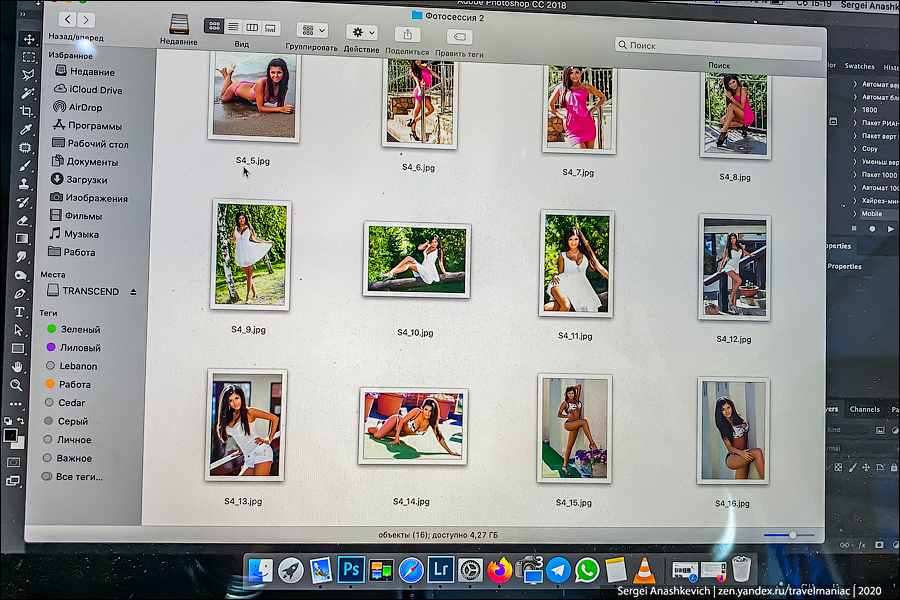Select the Horizontal Type tool
The width and height of the screenshot is (900, 600).
(20, 312)
